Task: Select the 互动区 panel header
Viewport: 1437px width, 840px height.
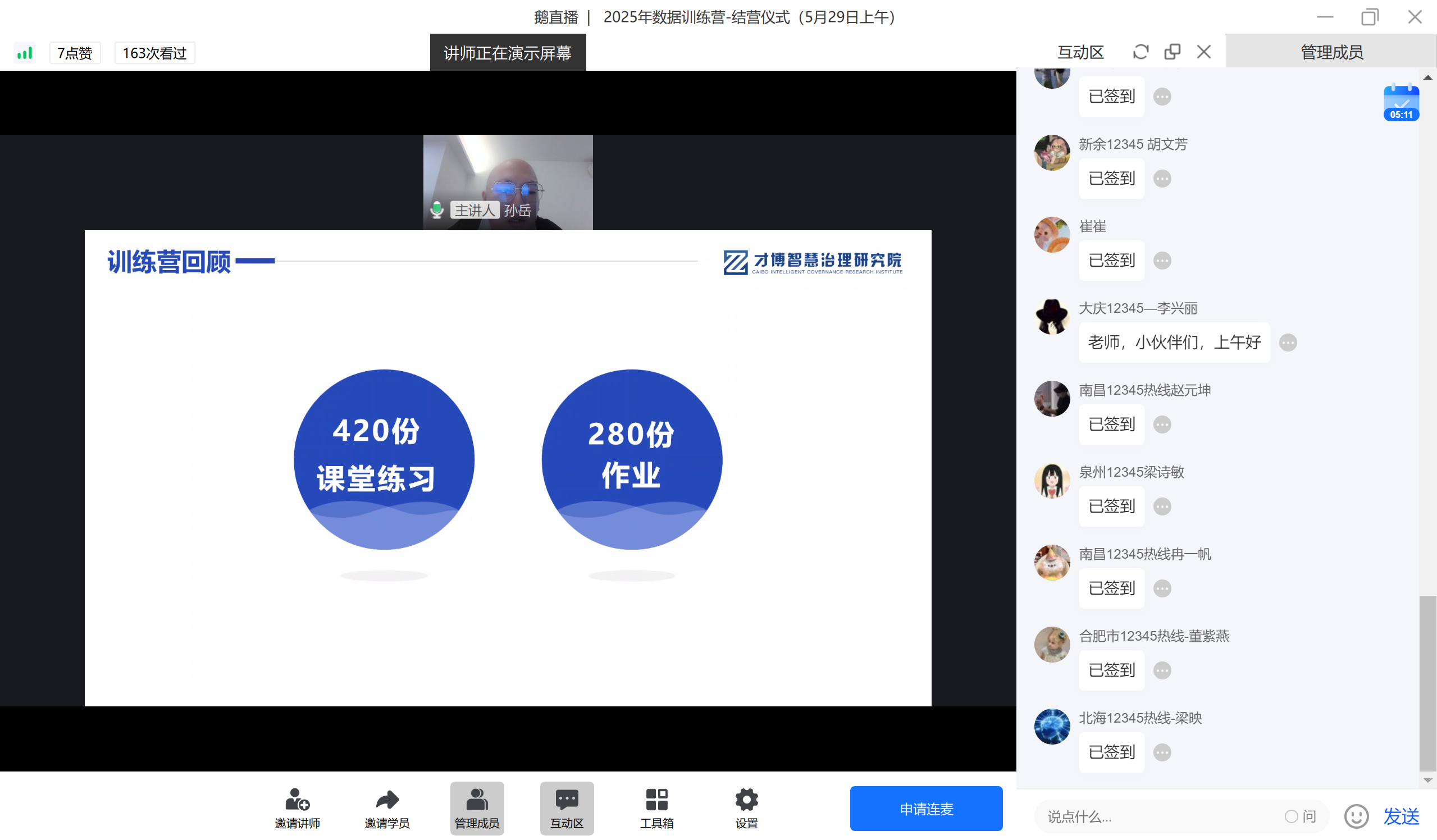Action: (x=1080, y=52)
